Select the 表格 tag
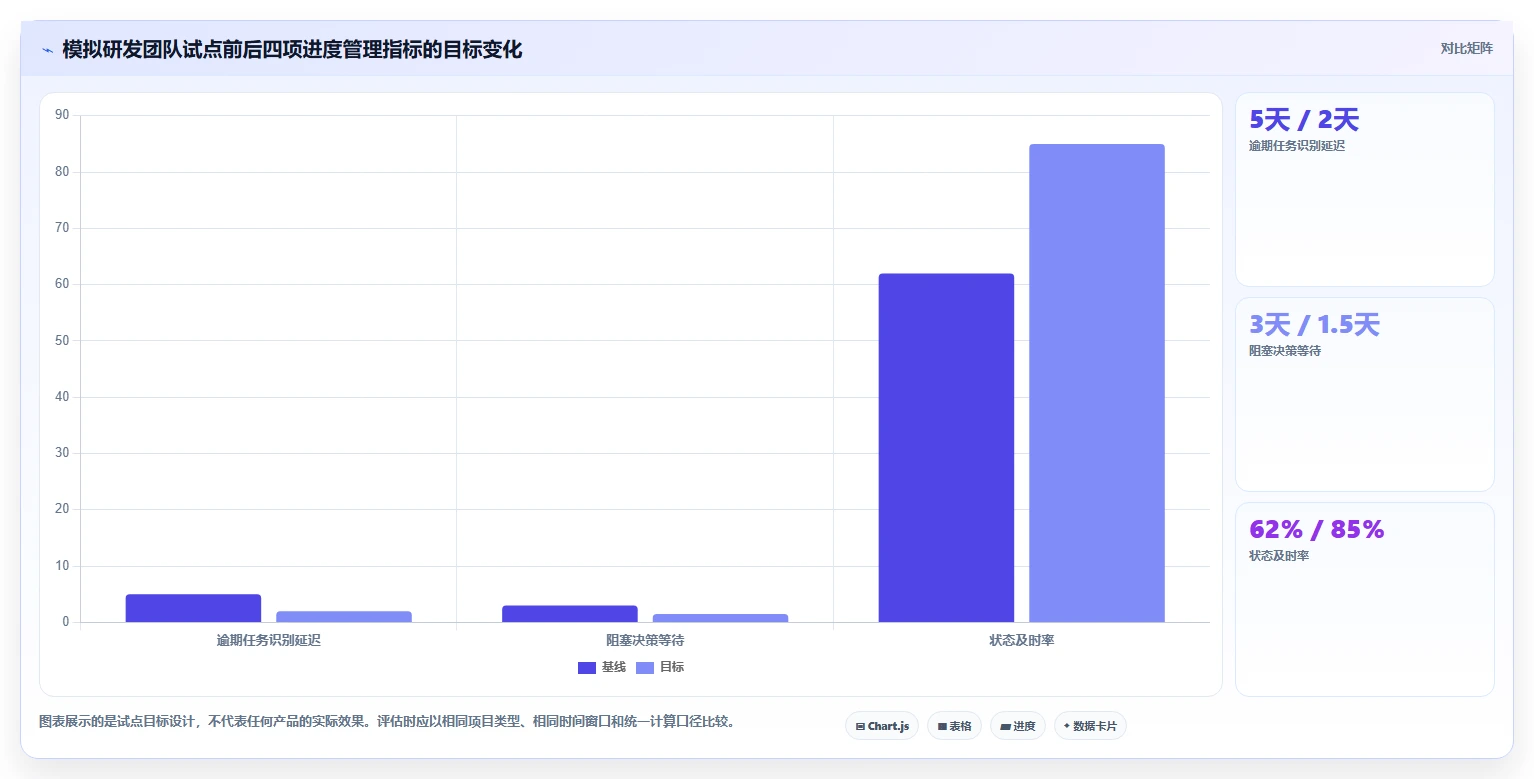The height and width of the screenshot is (779, 1534). tap(954, 726)
